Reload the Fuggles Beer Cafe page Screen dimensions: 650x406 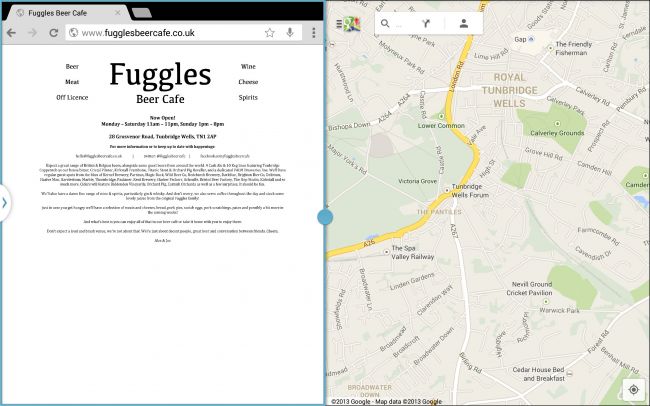(54, 33)
